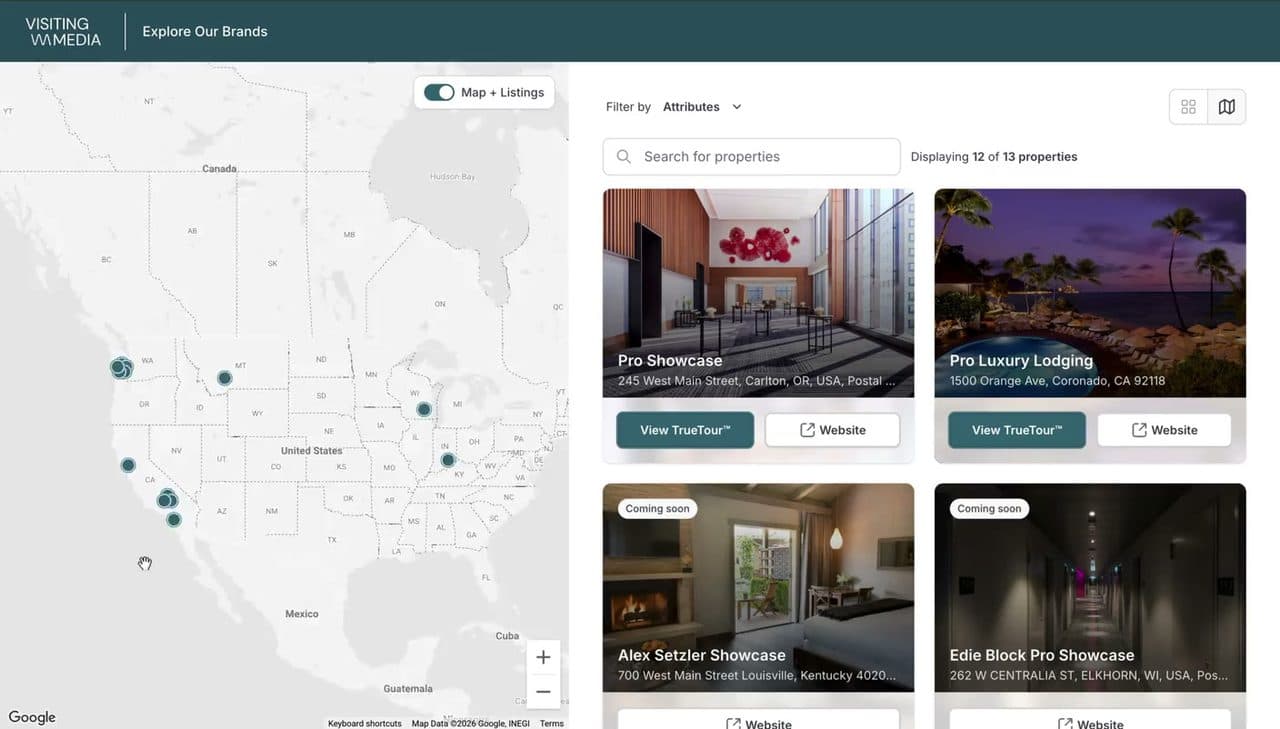1280x729 pixels.
Task: Open the Pro Showcase property image
Action: (x=758, y=293)
